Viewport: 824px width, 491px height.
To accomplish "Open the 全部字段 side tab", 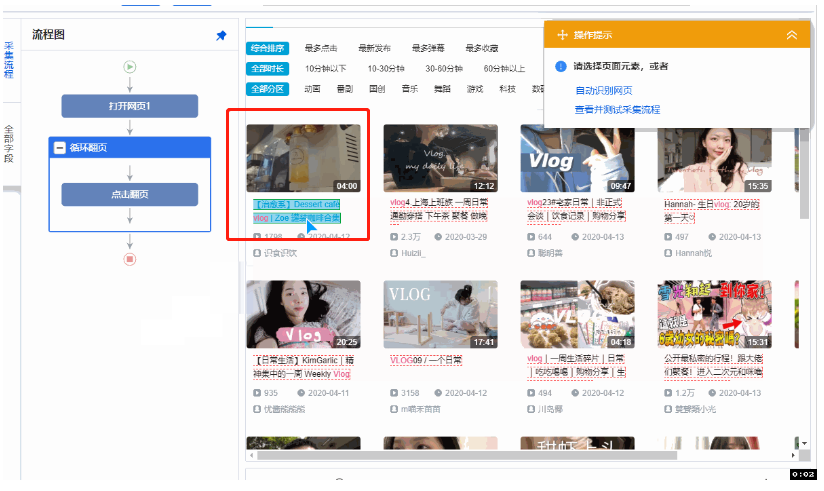I will tap(9, 144).
